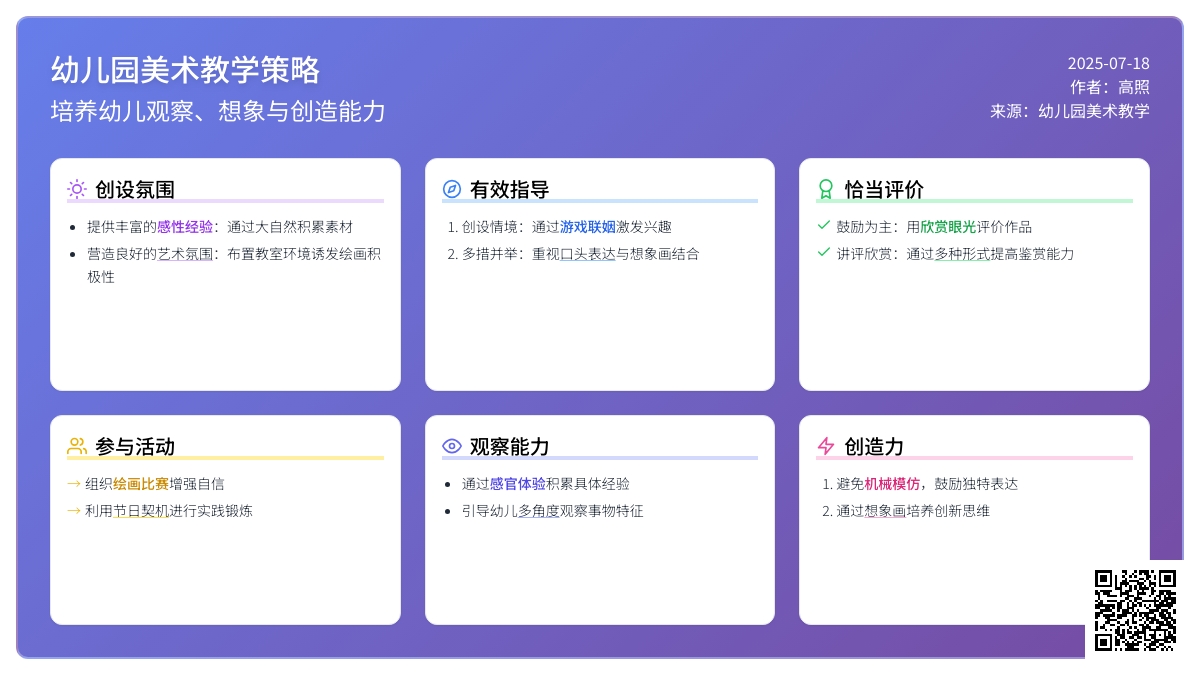This screenshot has height=675, width=1200.
Task: Click the green highlighted text 欣赏眼光
Action: (948, 227)
